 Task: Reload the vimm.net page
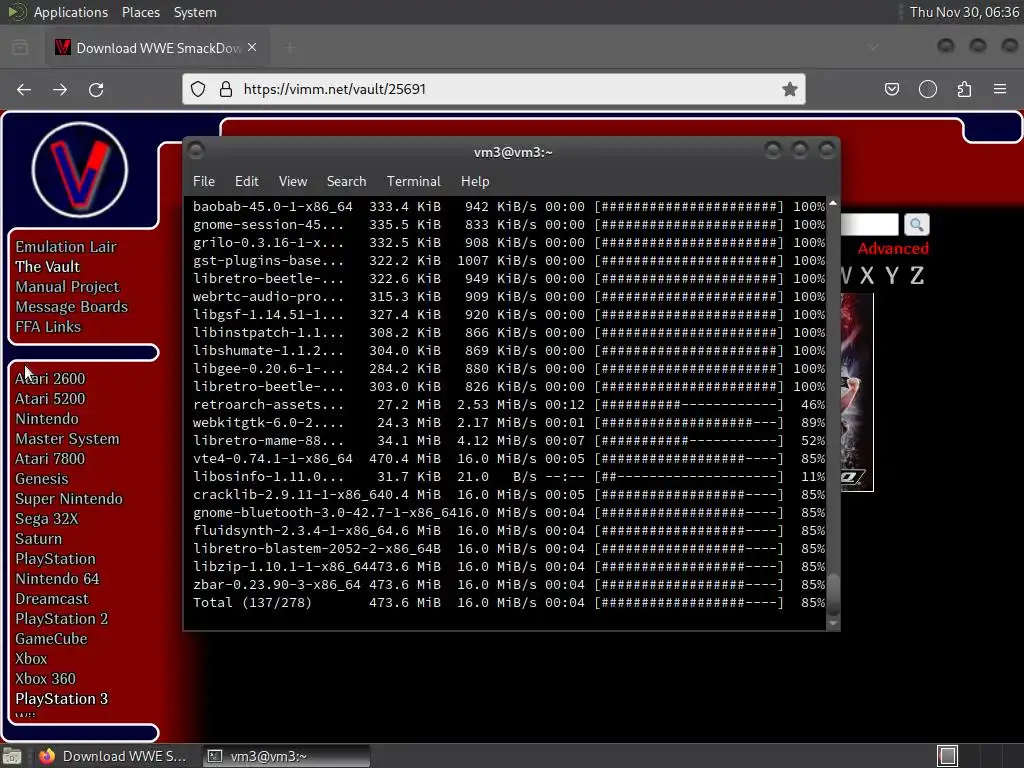96,89
